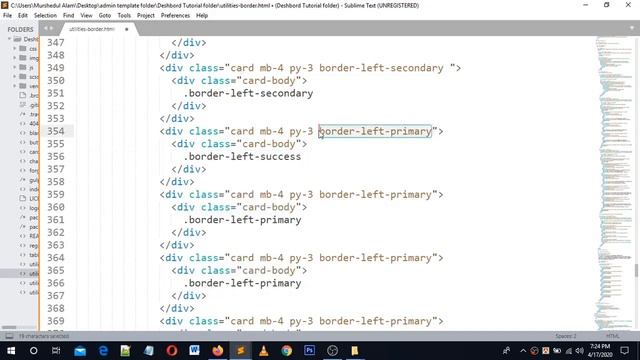Viewport: 640px width, 360px height.
Task: Open the Action Center notifications icon
Action: pyautogui.click(x=624, y=351)
